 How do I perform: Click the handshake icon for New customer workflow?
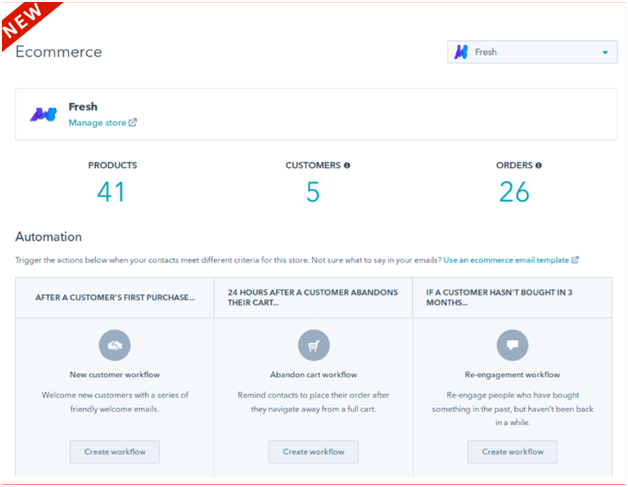pos(115,345)
